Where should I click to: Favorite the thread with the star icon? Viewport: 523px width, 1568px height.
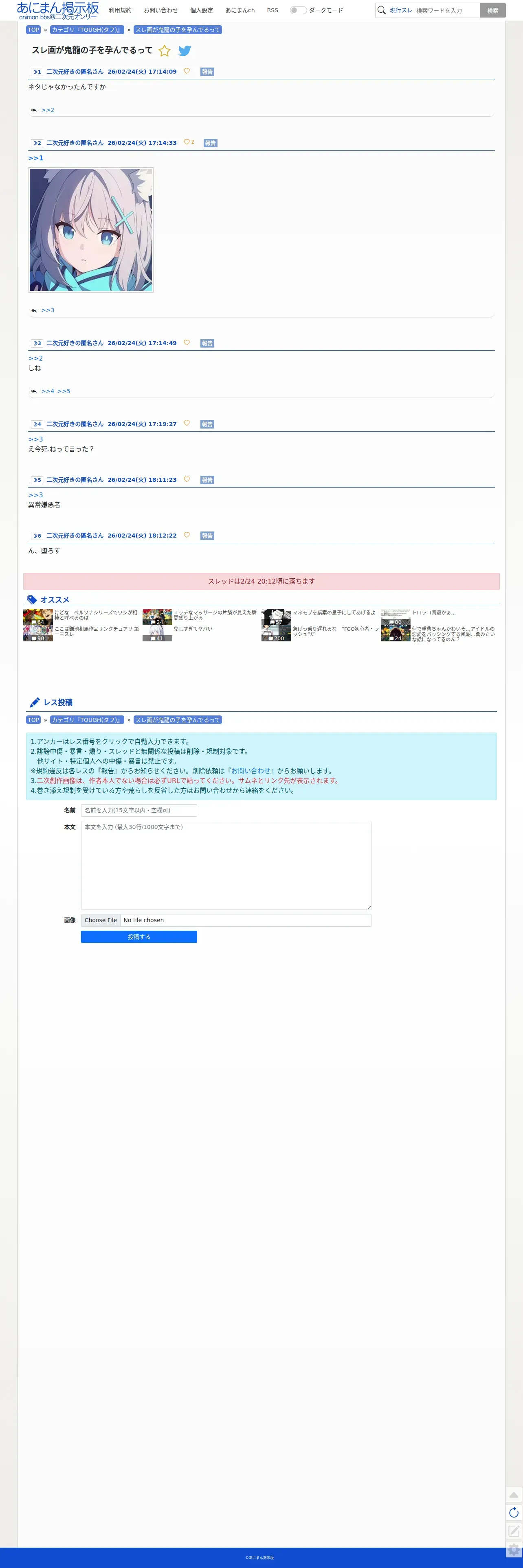point(165,50)
